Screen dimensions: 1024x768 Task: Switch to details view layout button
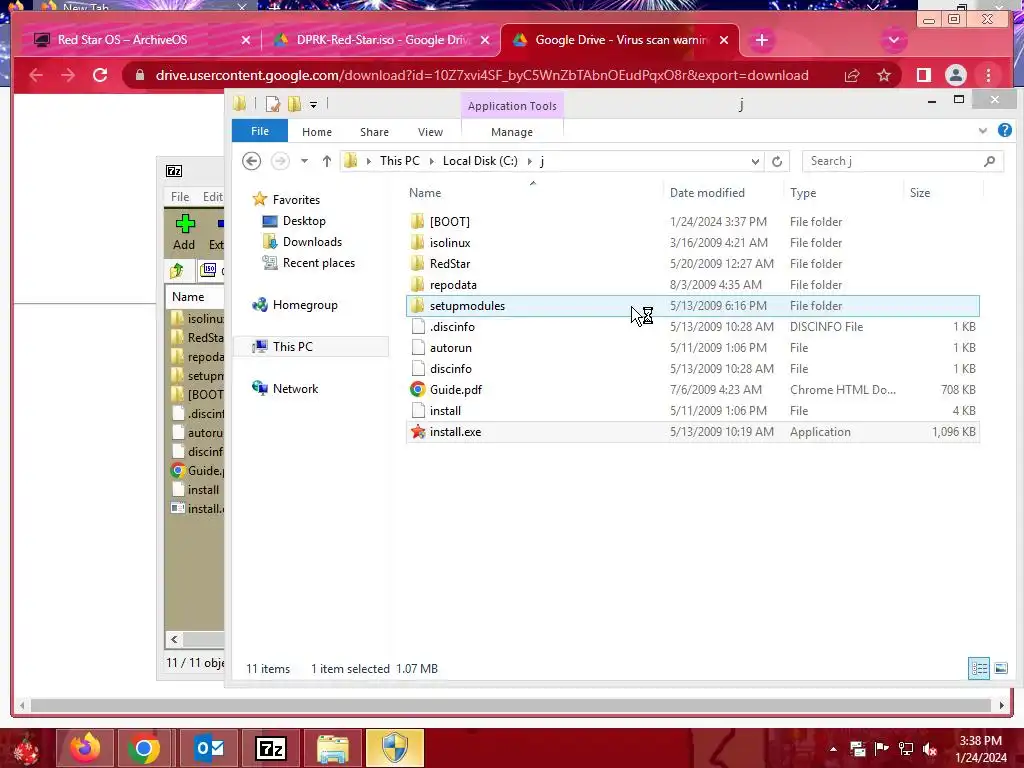978,668
